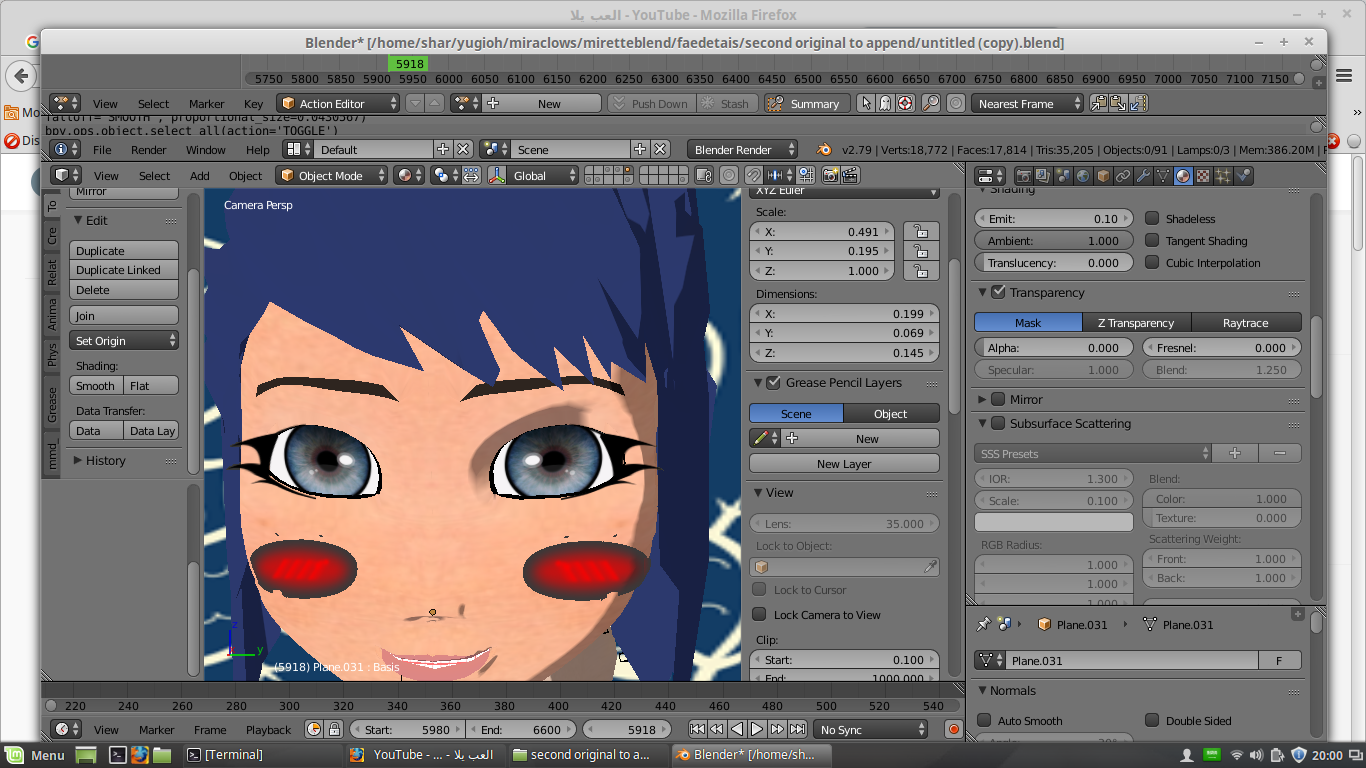
Task: Open the SSS Presets dropdown
Action: [1093, 454]
